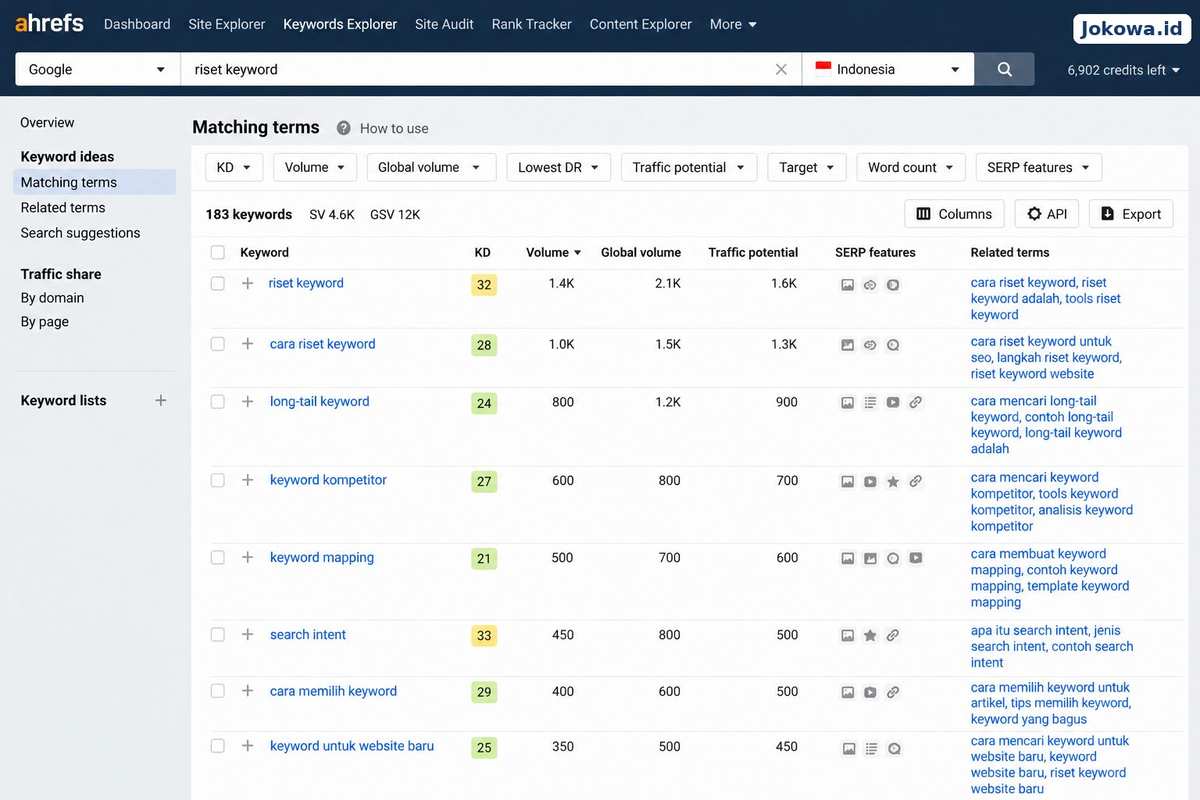This screenshot has height=800, width=1200.
Task: Add 'riset keyword' to a list with plus icon
Action: [247, 283]
